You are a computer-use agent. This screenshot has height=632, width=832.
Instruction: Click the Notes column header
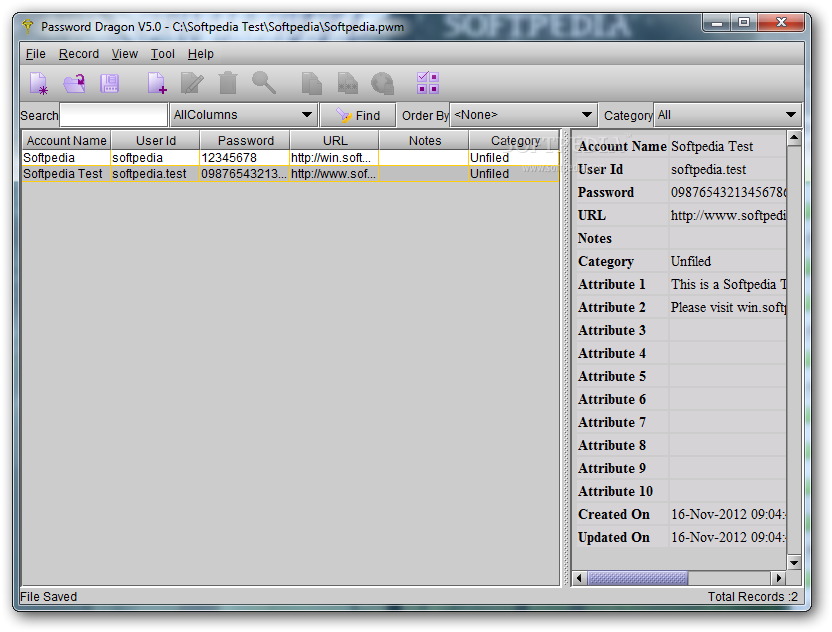pos(424,141)
